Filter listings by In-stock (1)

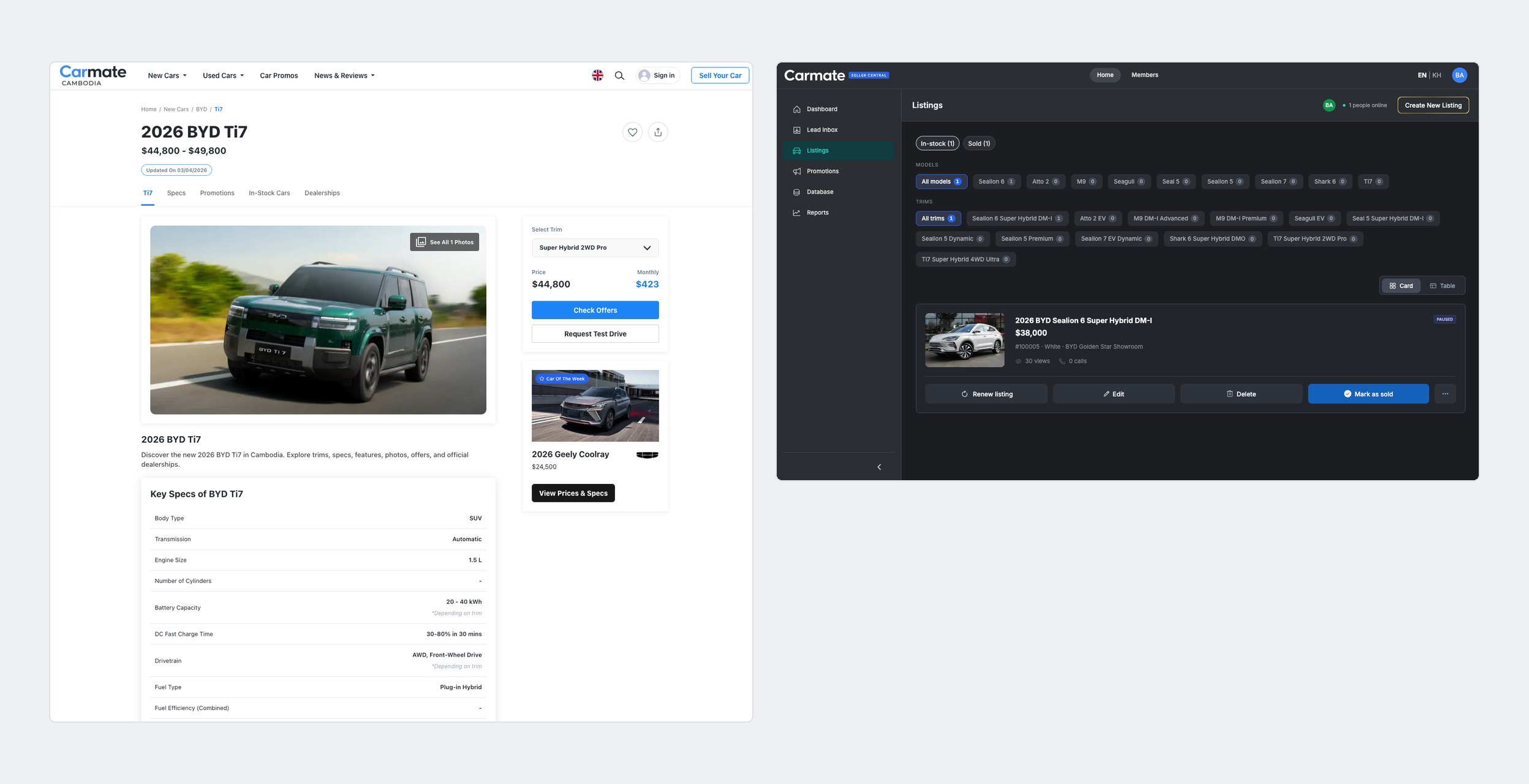[937, 143]
